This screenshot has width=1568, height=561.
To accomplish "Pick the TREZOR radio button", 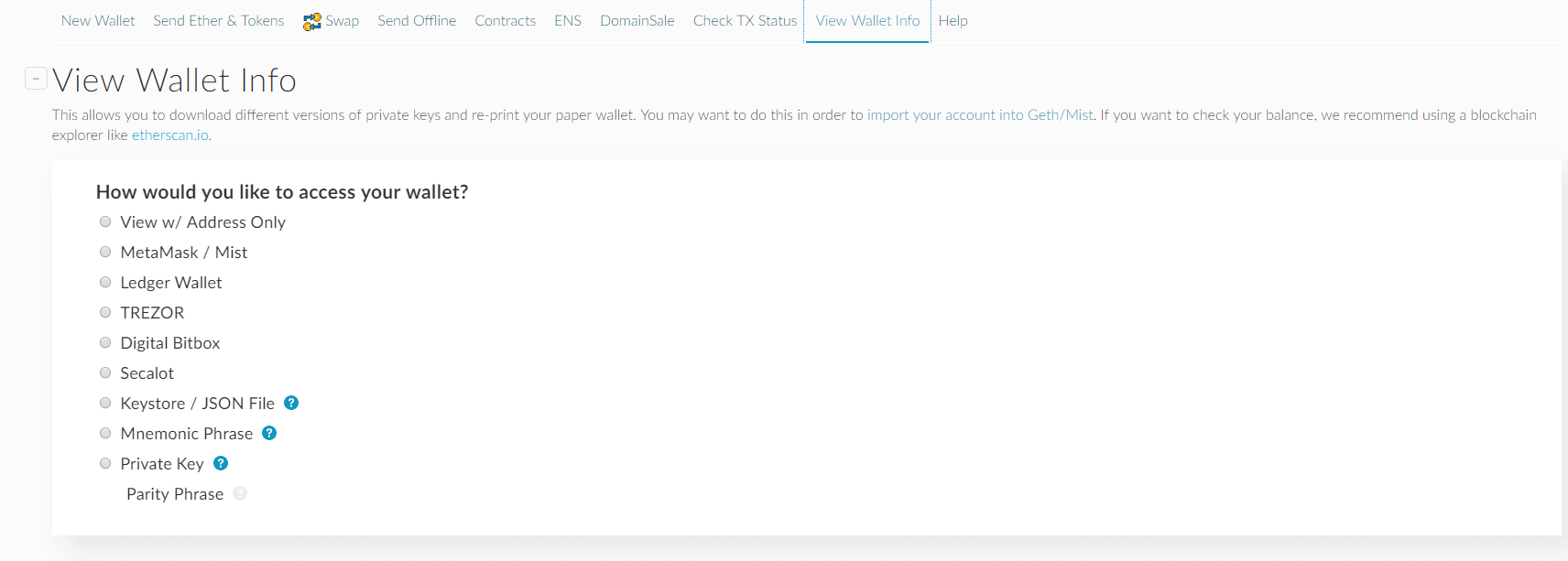I will (105, 312).
